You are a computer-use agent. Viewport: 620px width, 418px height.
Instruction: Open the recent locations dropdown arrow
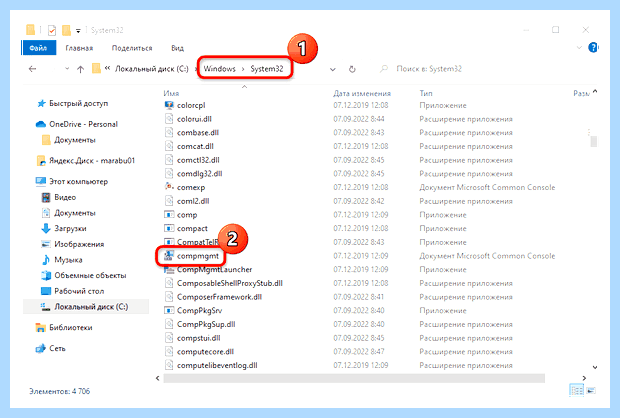pyautogui.click(x=67, y=69)
